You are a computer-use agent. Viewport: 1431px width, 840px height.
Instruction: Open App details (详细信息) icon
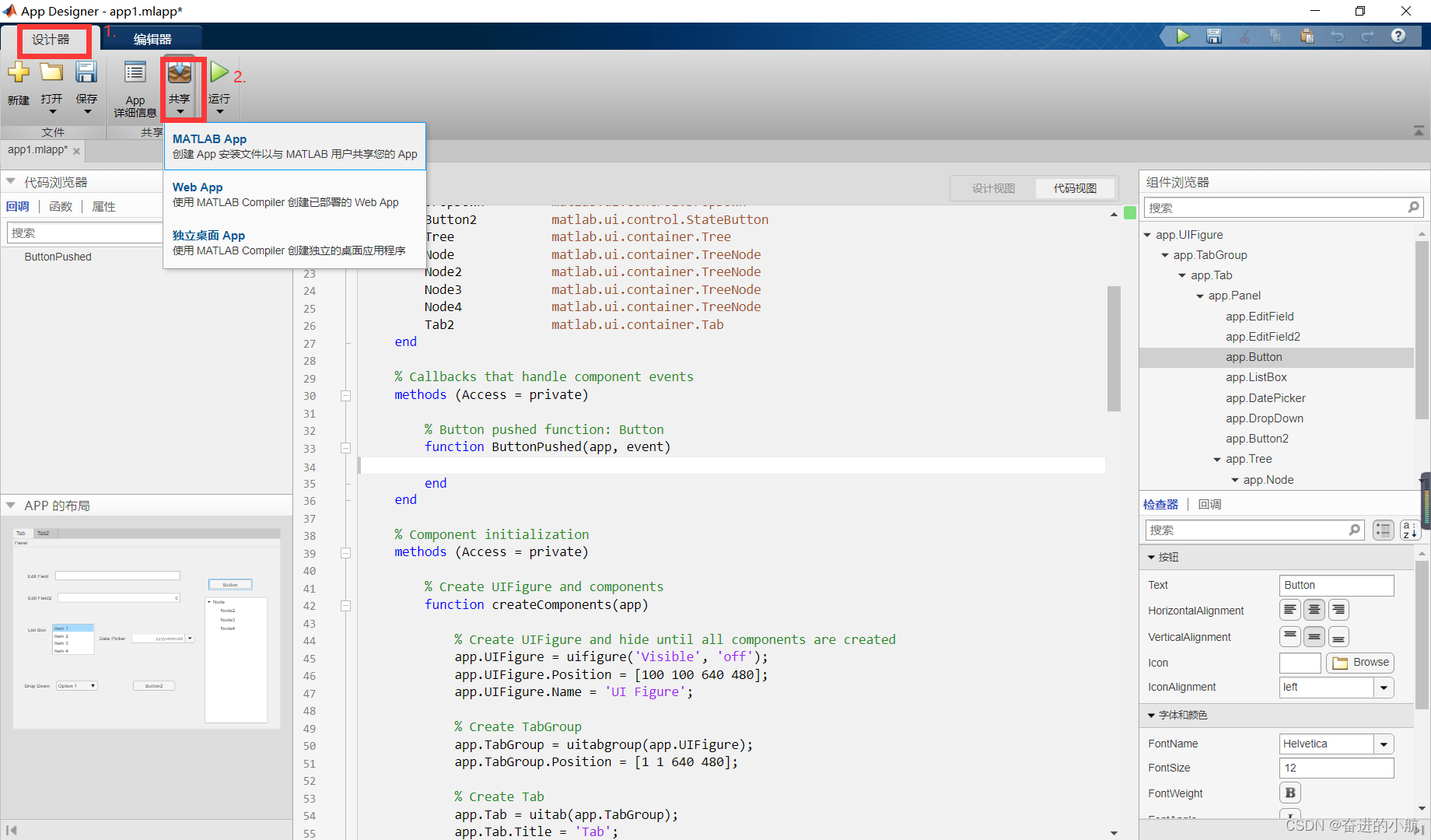[x=135, y=72]
